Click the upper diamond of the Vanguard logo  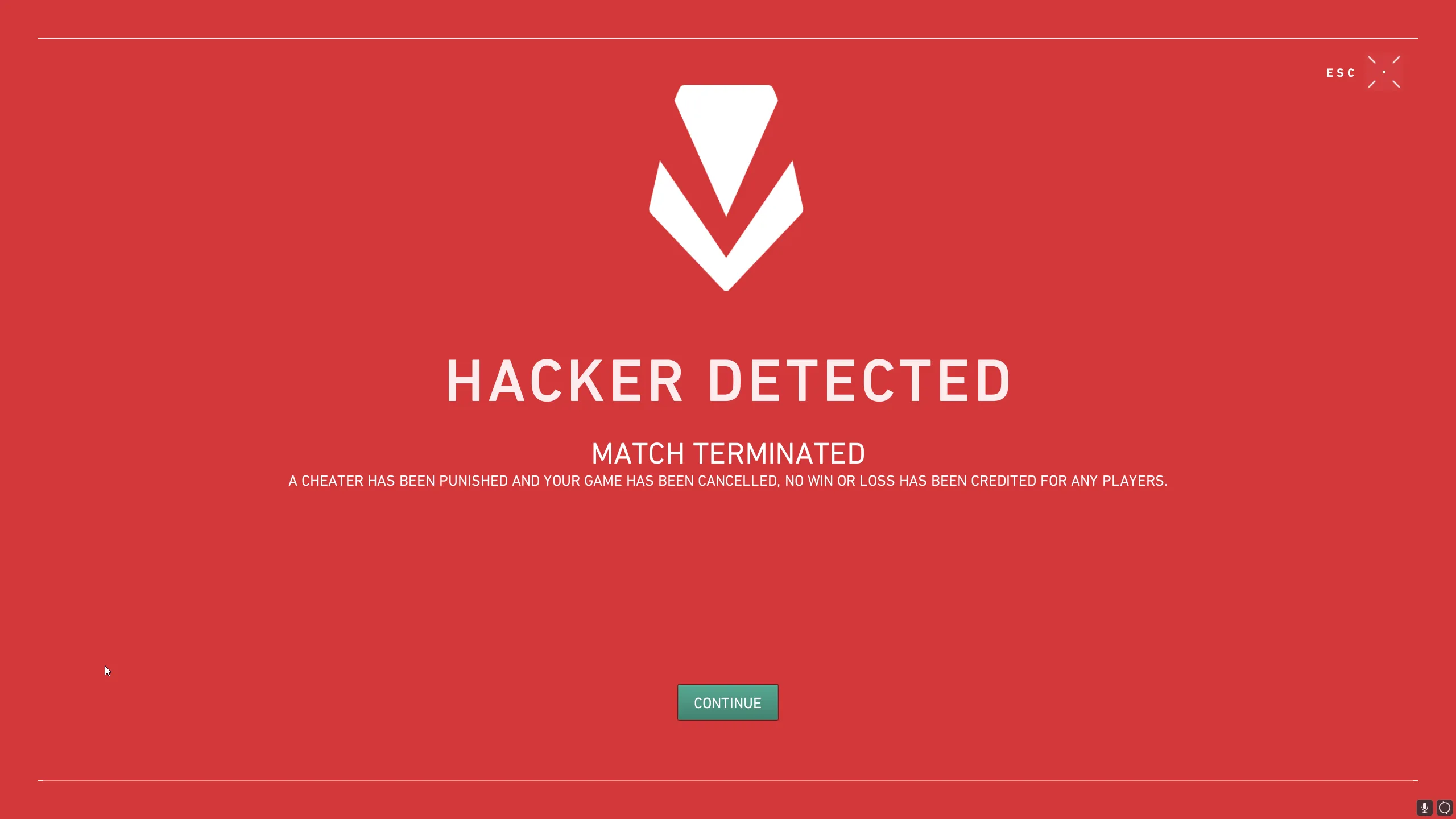726,149
